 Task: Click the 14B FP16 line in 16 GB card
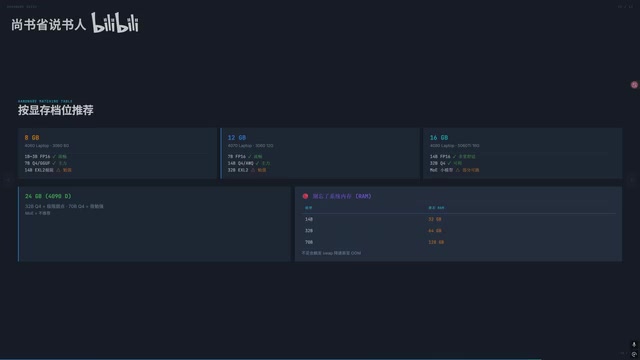coord(452,156)
